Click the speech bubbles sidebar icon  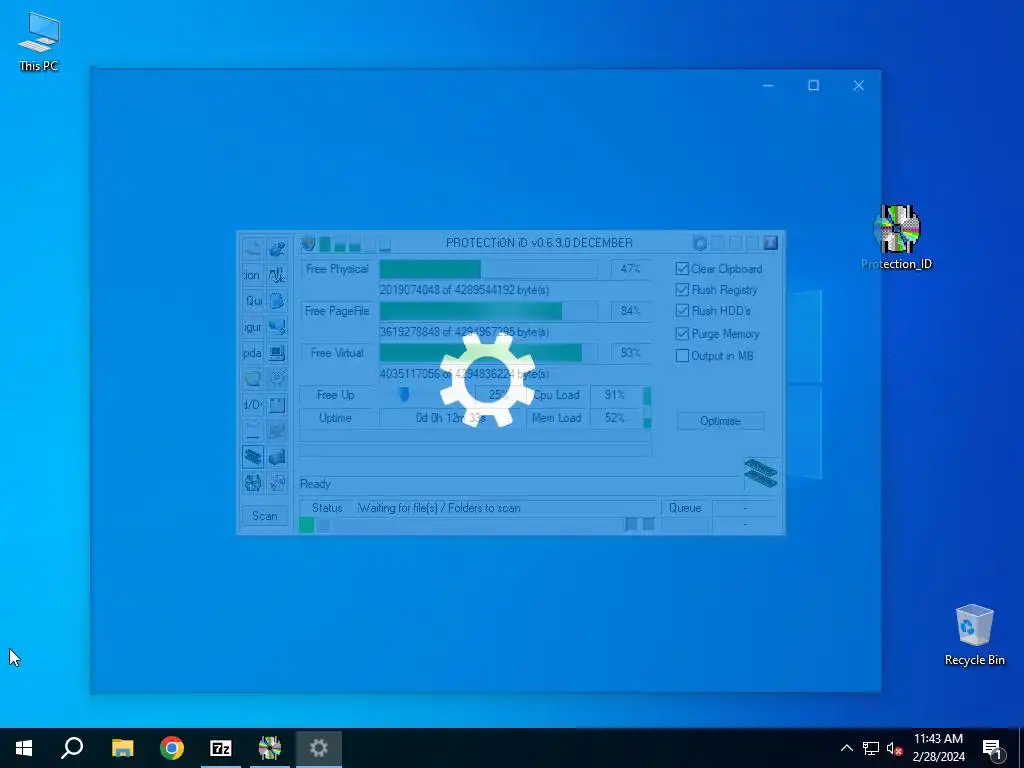point(277,327)
